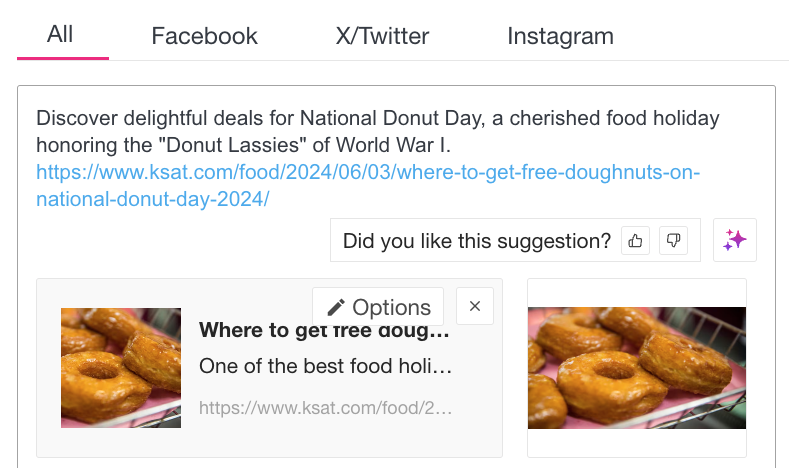Click the donut thumbnail in link preview
789x468 pixels.
tap(121, 367)
